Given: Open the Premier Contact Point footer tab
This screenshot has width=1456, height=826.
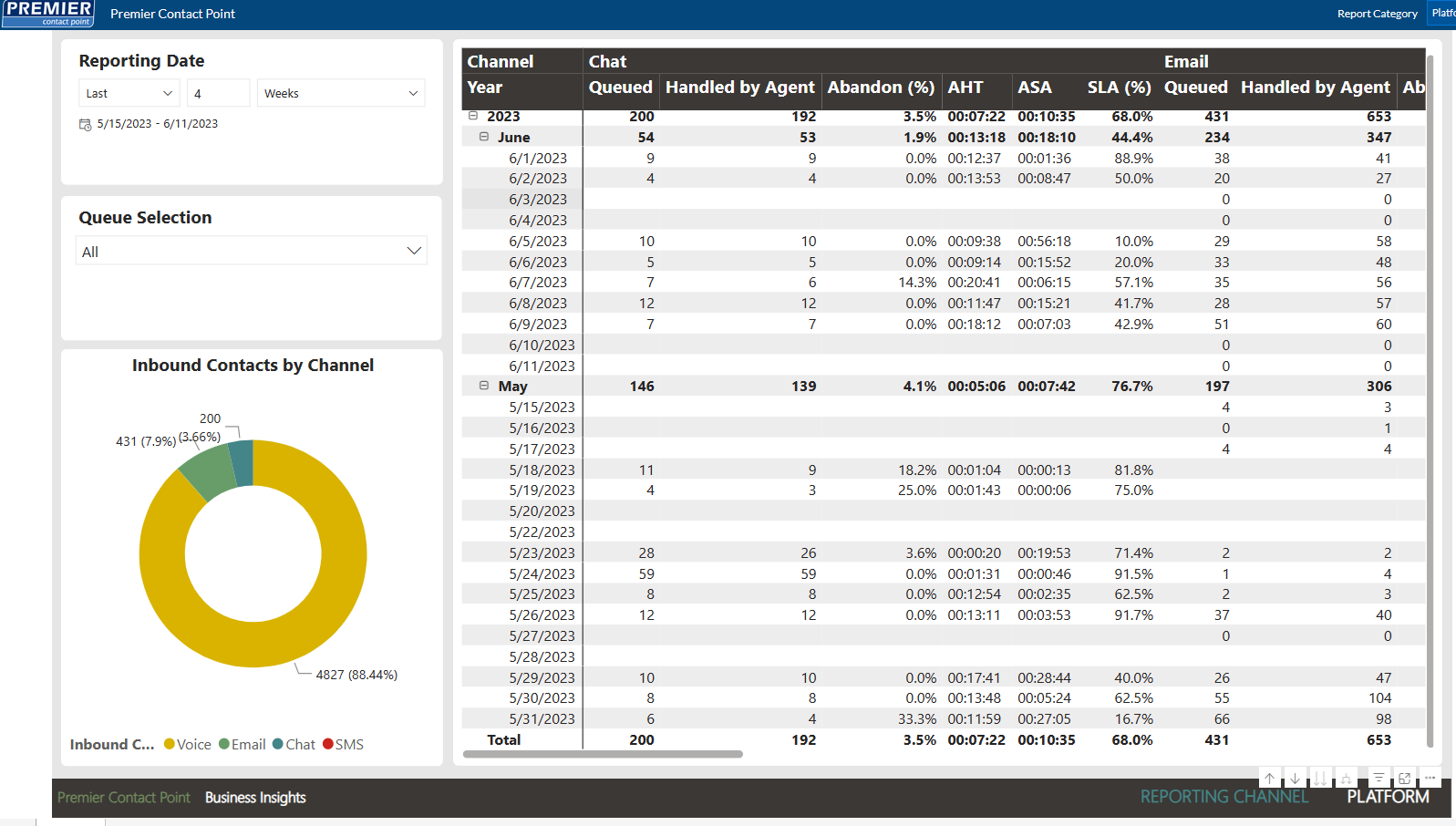Looking at the screenshot, I should click(124, 798).
